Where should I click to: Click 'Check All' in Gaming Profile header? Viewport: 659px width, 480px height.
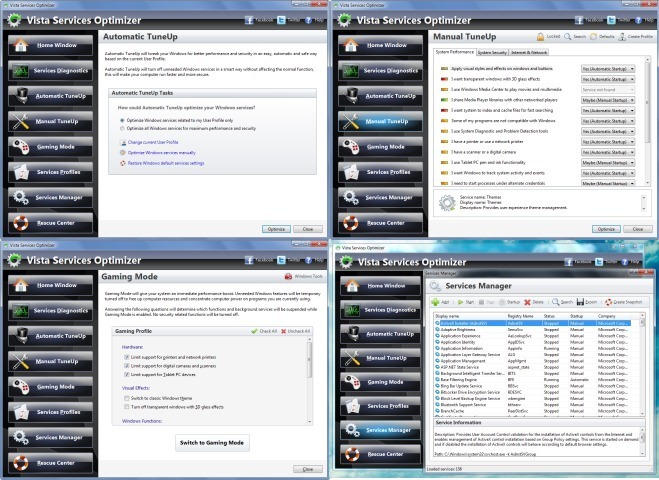264,331
